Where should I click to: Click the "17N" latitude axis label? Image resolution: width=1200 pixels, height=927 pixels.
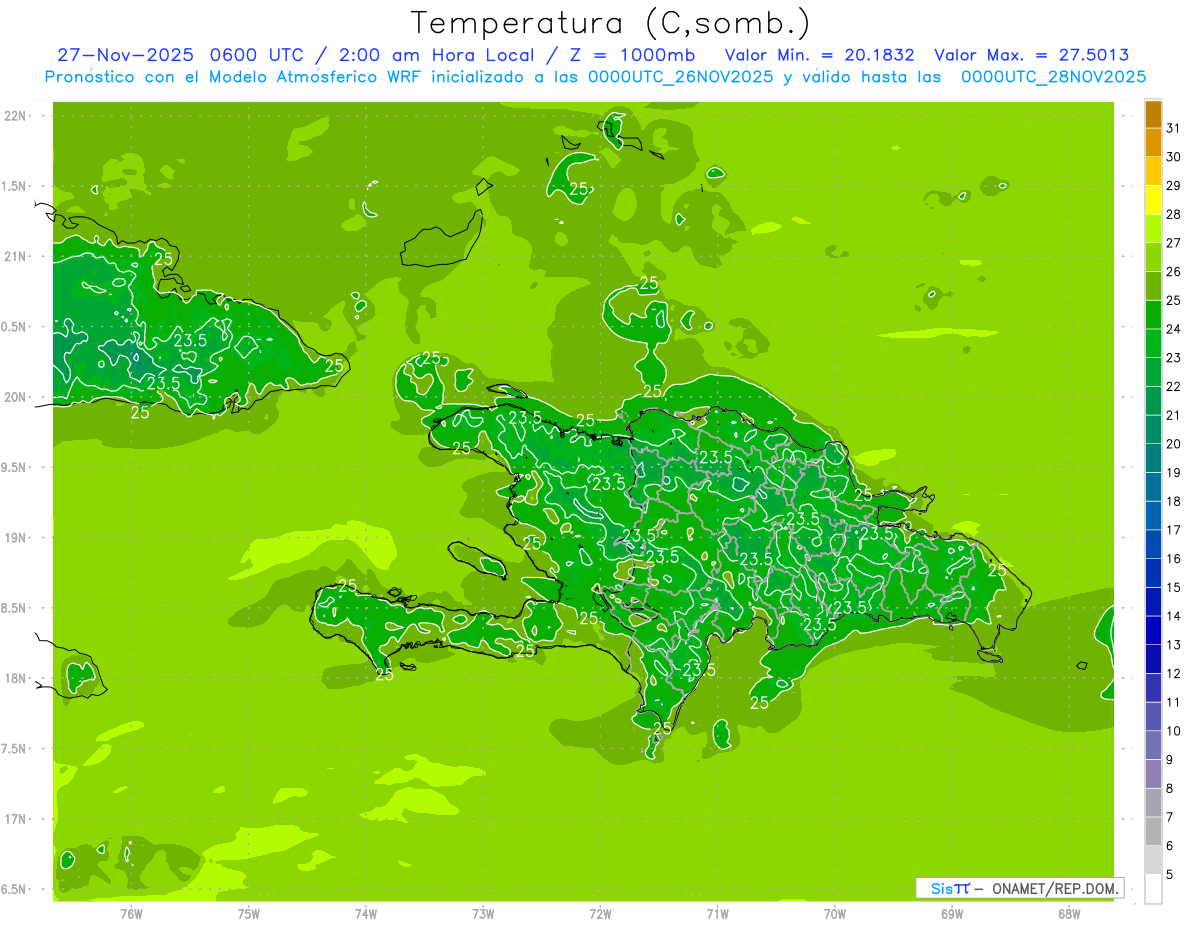tap(15, 819)
